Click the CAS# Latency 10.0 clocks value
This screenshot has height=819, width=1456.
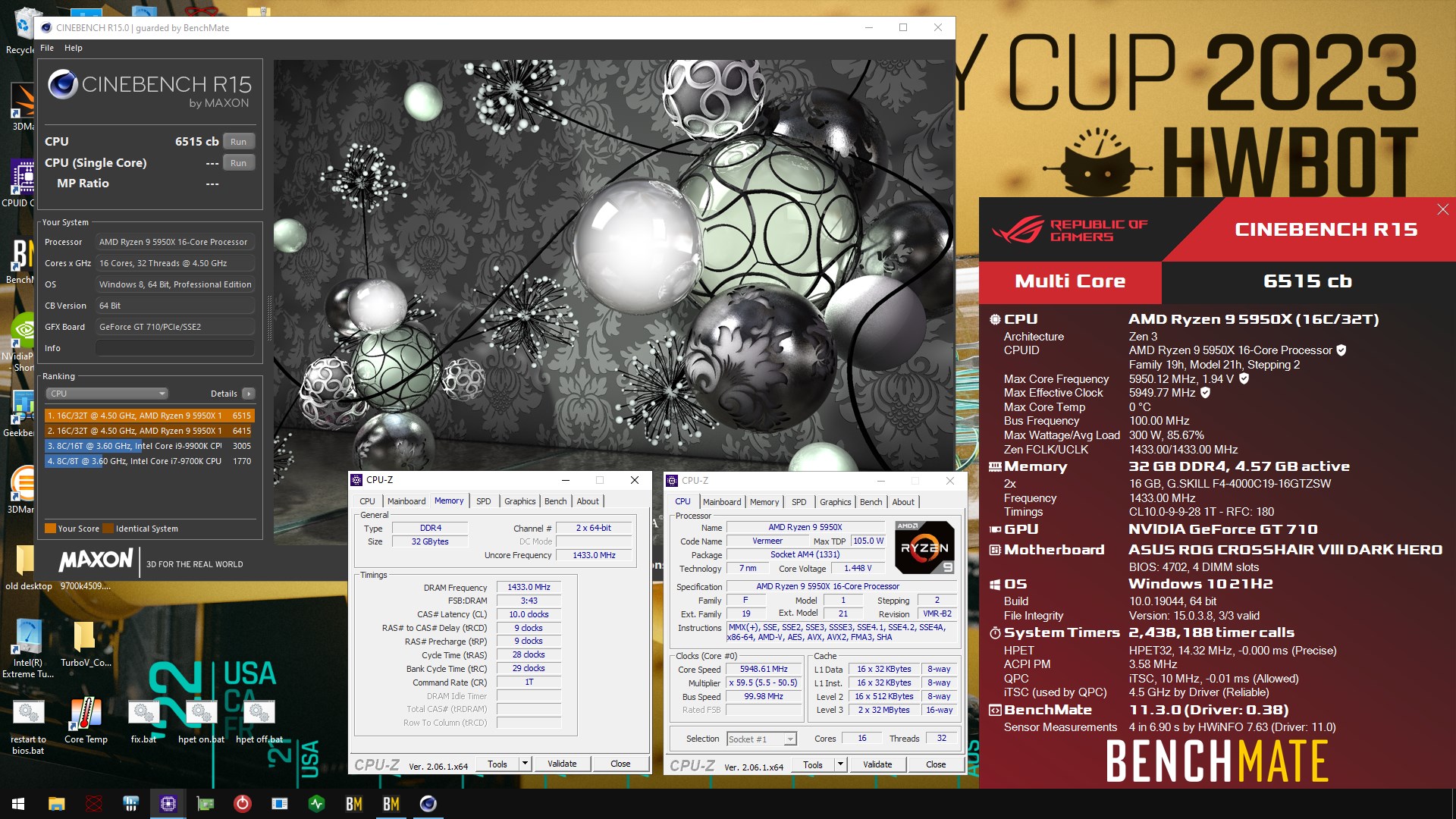(x=529, y=614)
